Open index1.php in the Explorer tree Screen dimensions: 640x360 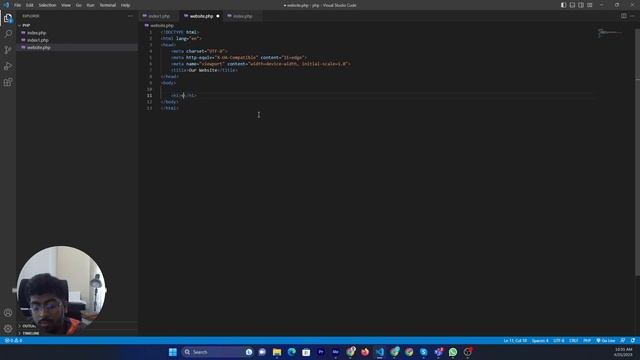38,40
